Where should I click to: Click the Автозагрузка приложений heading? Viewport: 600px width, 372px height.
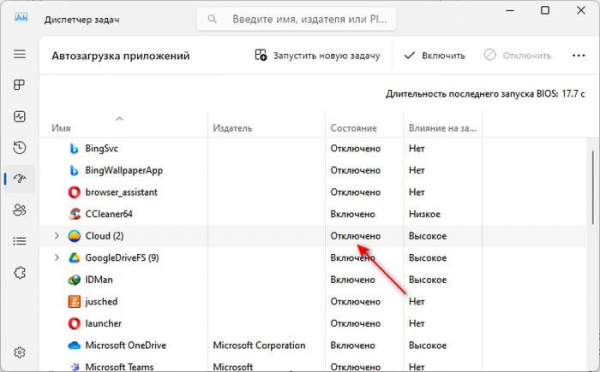coord(121,56)
